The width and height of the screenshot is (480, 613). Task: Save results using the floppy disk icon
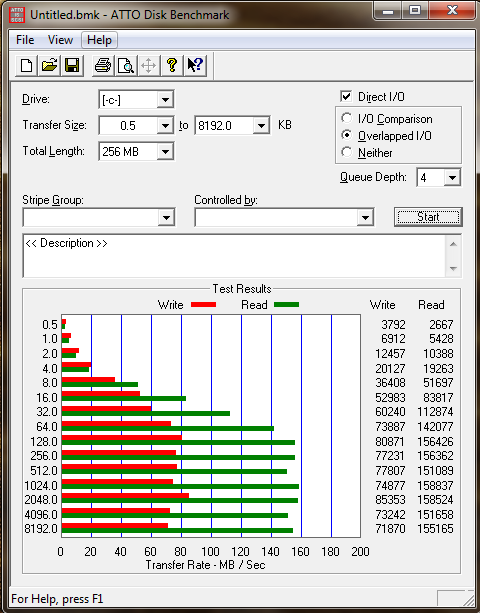[x=72, y=65]
